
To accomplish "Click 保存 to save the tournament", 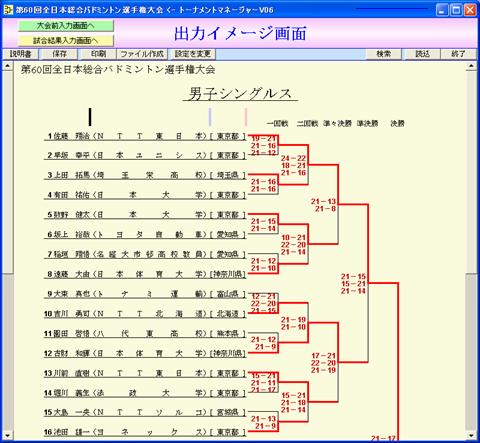I will pos(59,54).
